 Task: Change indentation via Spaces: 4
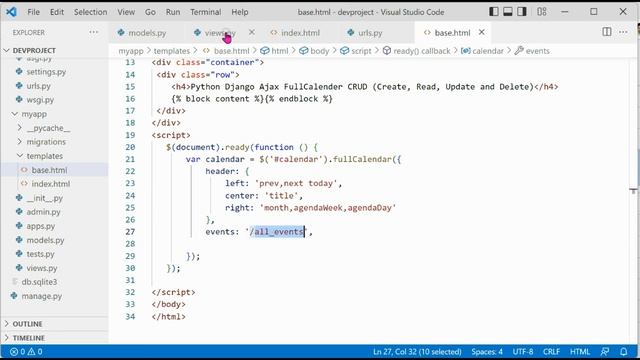[x=487, y=351]
